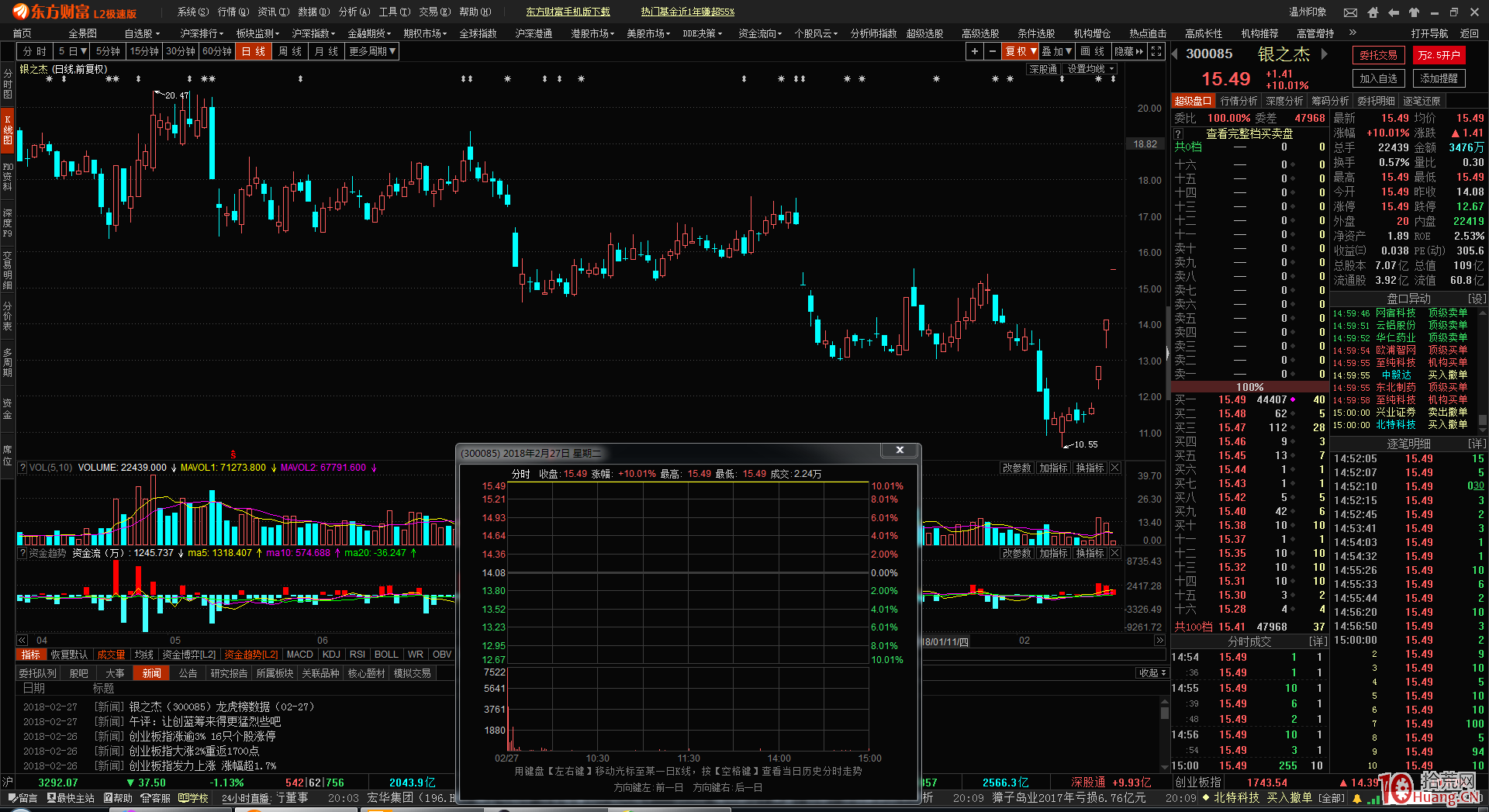Viewport: 1489px width, 812px height.
Task: Close the 资金趋势 indicator pane with X
Action: tap(1114, 553)
